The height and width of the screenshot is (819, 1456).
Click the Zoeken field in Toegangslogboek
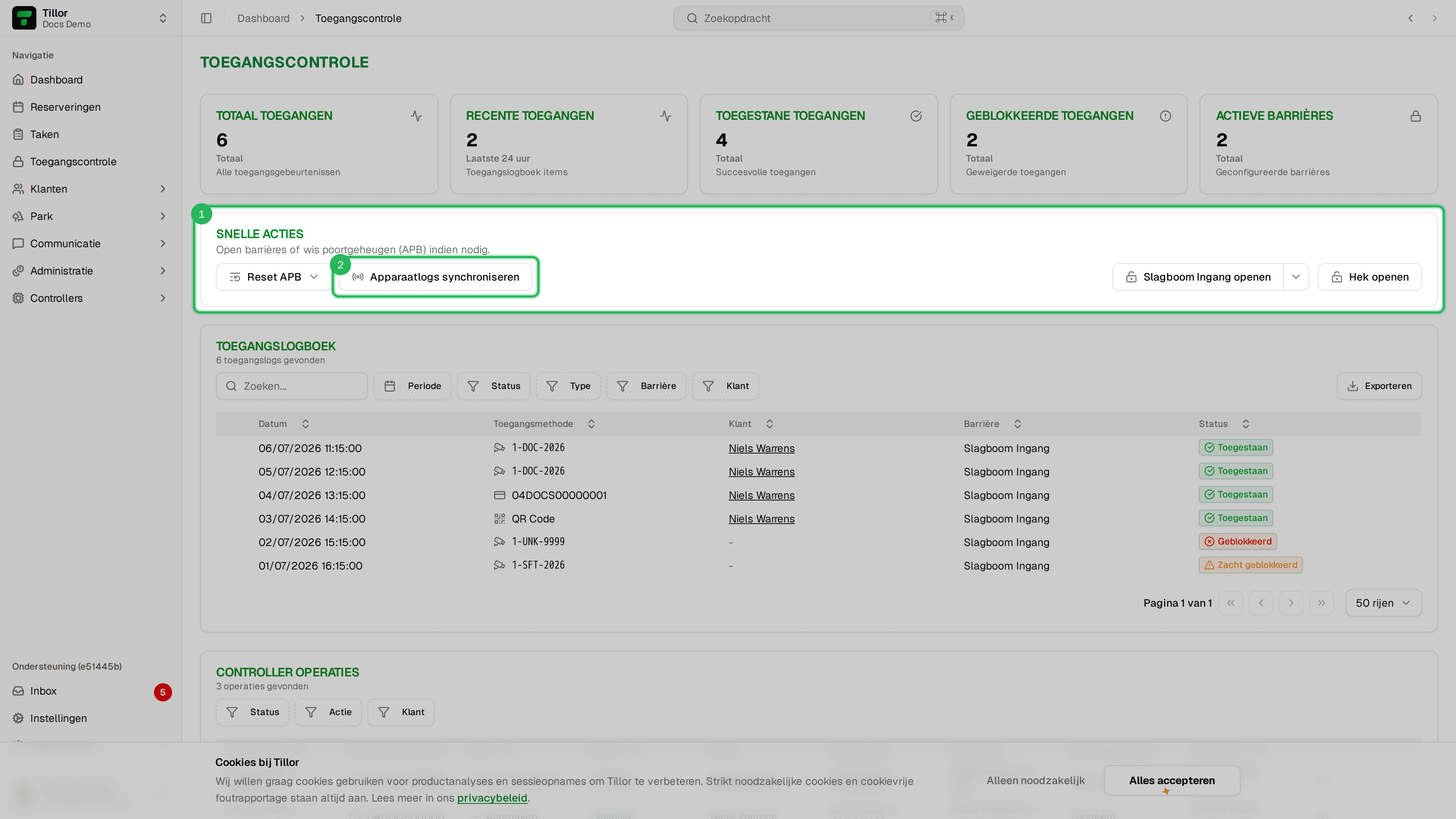point(292,386)
